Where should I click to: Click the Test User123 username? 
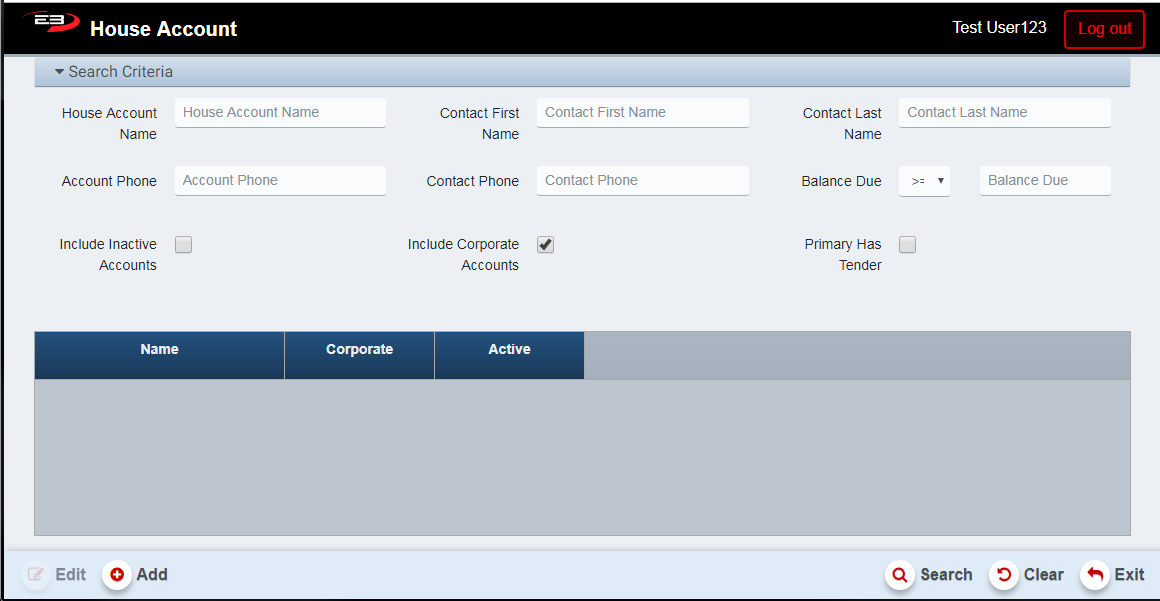click(x=999, y=28)
